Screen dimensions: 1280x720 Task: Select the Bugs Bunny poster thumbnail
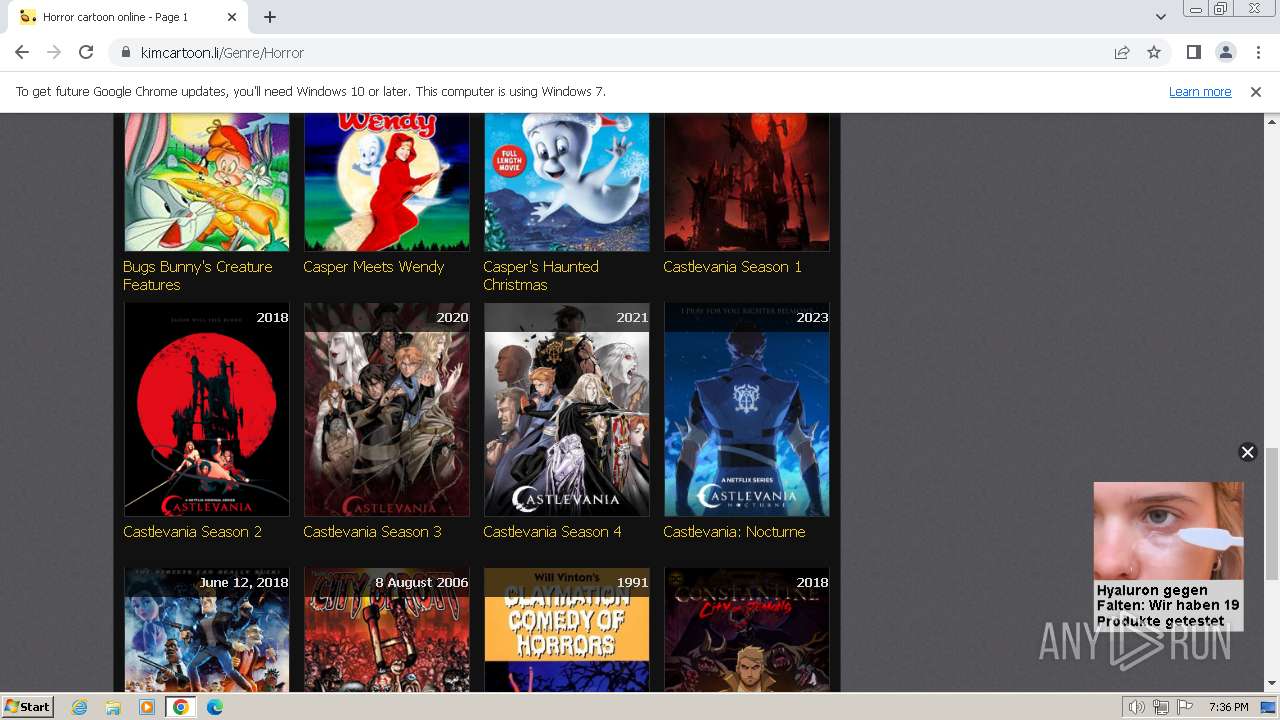coord(206,181)
